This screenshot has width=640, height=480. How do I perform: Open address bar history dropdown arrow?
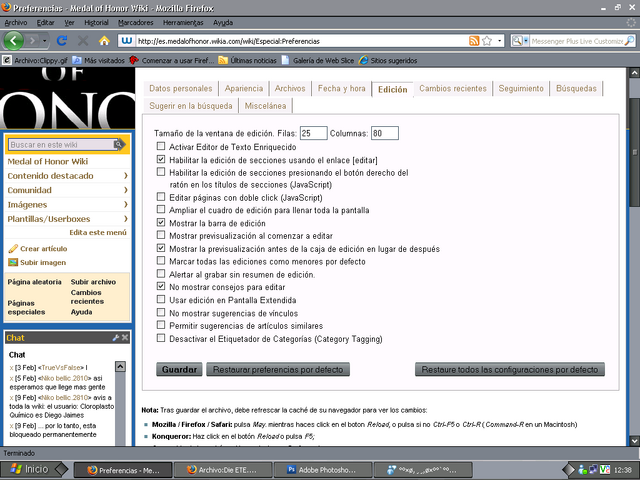click(500, 41)
